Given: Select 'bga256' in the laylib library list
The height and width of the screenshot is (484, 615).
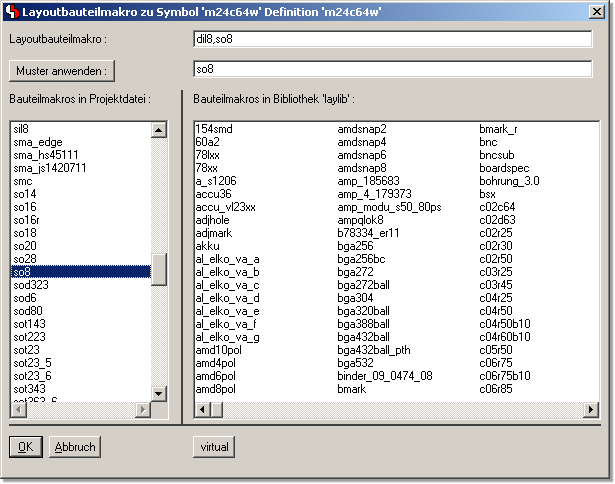Looking at the screenshot, I should [x=355, y=245].
